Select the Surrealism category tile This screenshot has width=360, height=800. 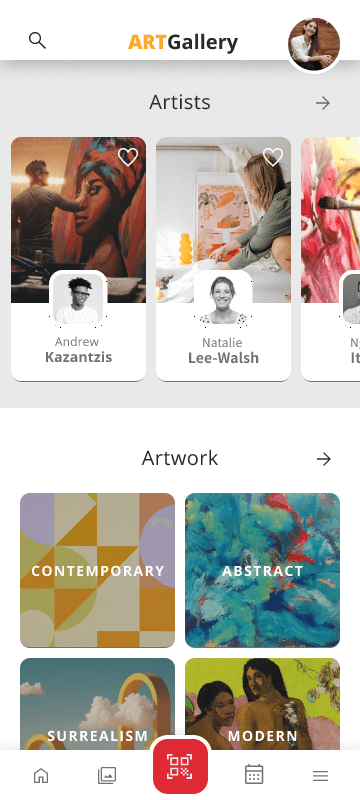point(97,704)
